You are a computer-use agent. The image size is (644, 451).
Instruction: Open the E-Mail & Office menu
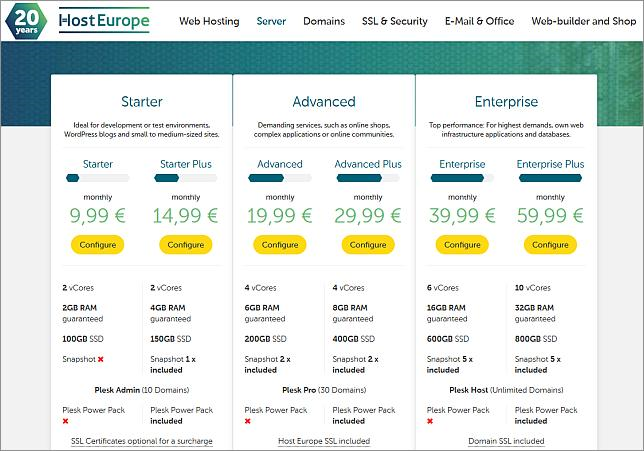click(479, 21)
